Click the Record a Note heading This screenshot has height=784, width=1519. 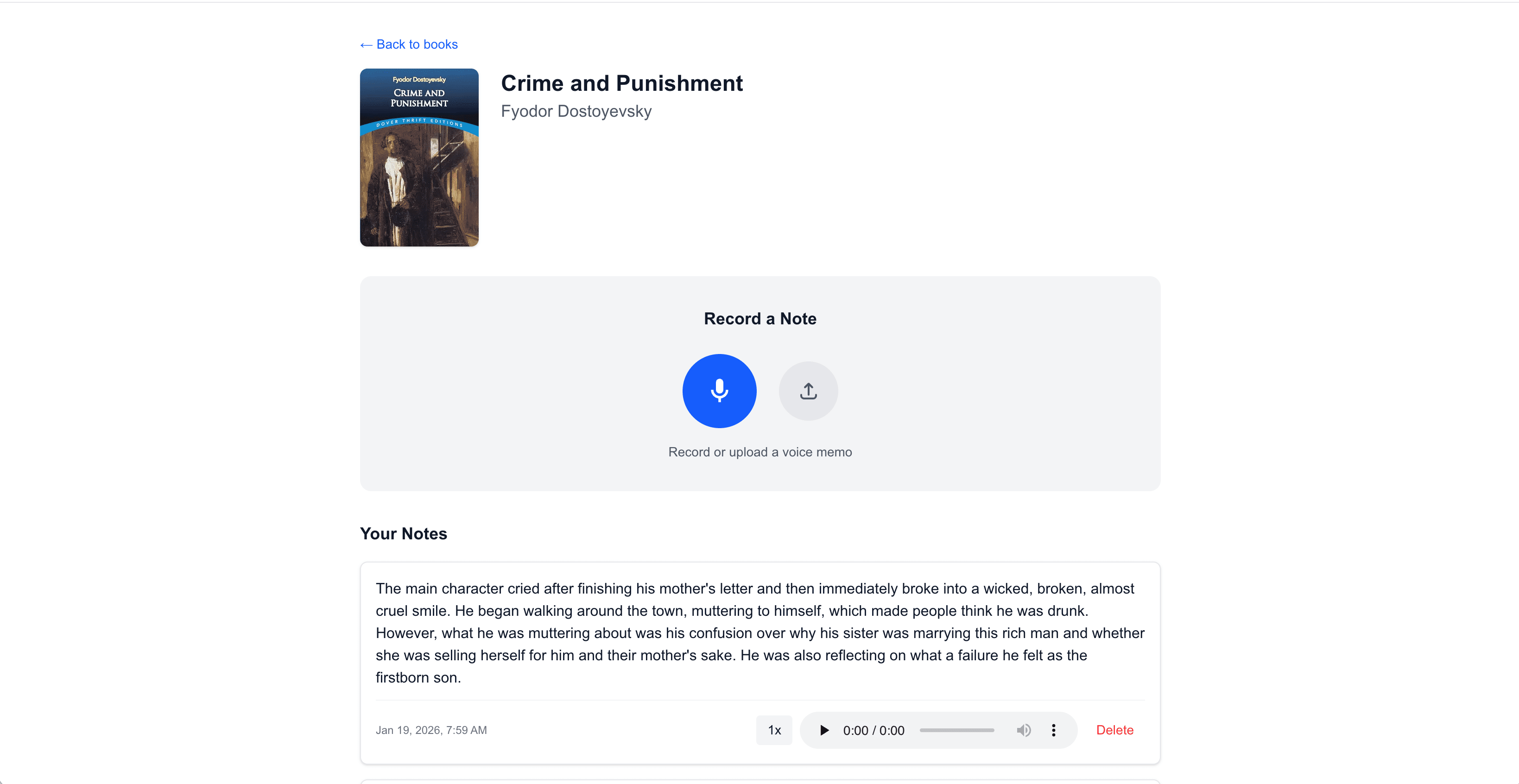(759, 318)
